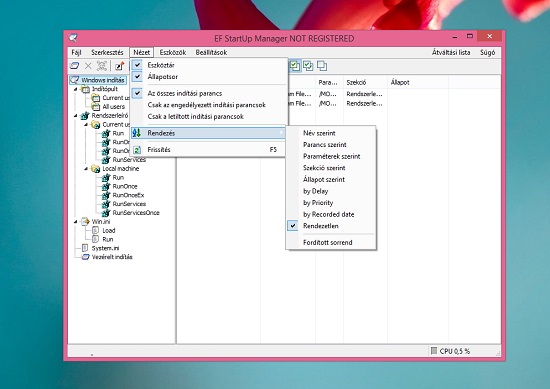The image size is (550, 389).
Task: Sort by Szekció szerint
Action: point(331,168)
